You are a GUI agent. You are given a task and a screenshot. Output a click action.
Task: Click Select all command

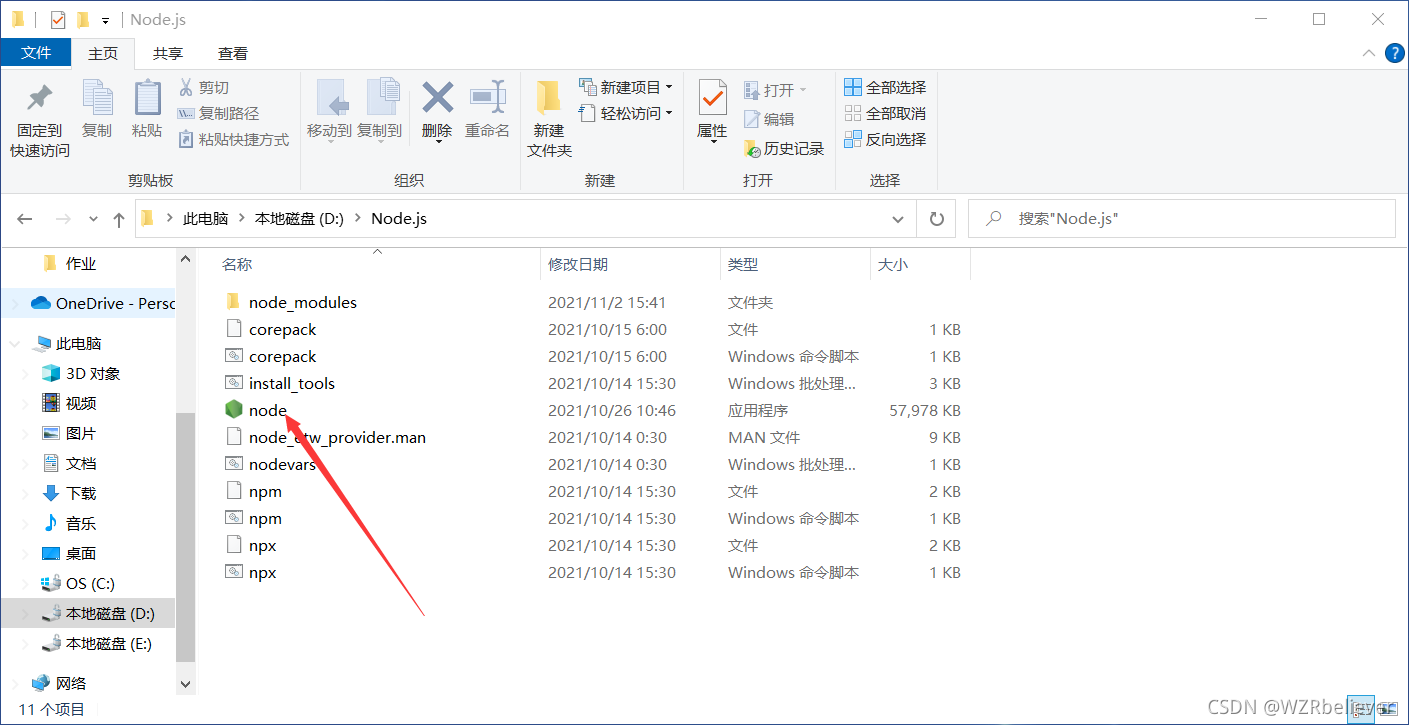pyautogui.click(x=885, y=88)
